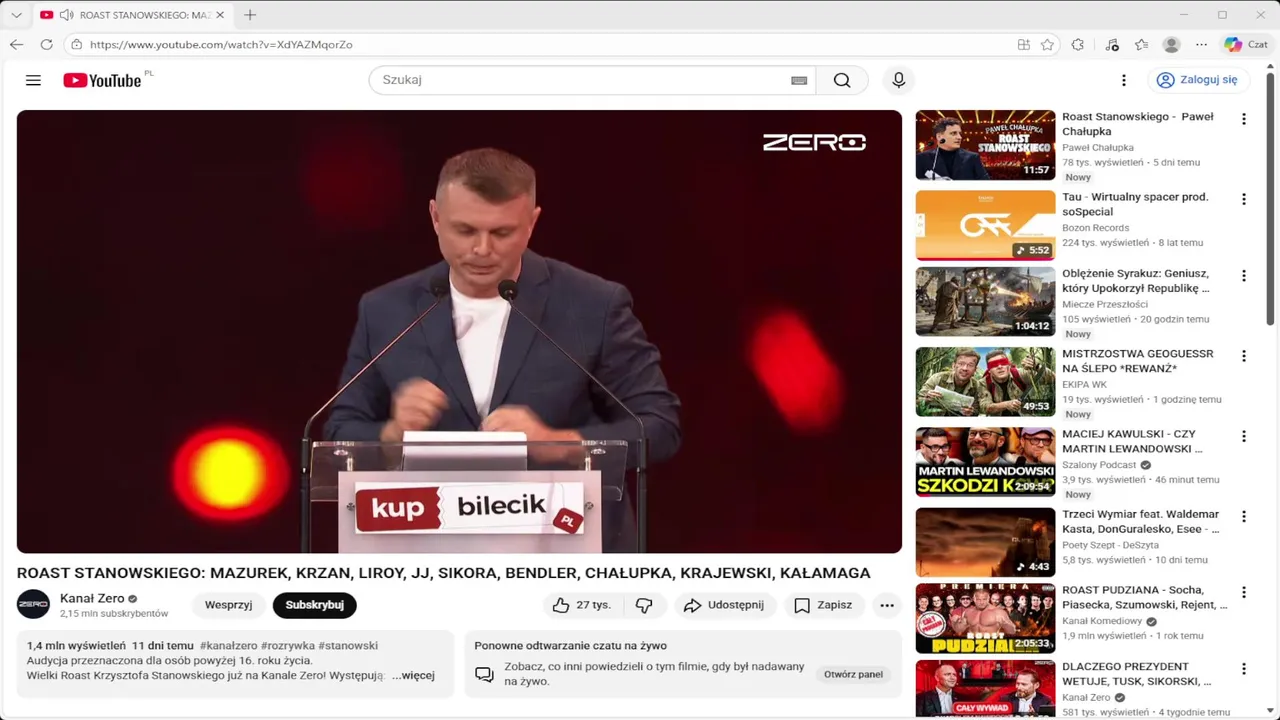Open options for Trzeci Wymiar video

(x=1243, y=516)
